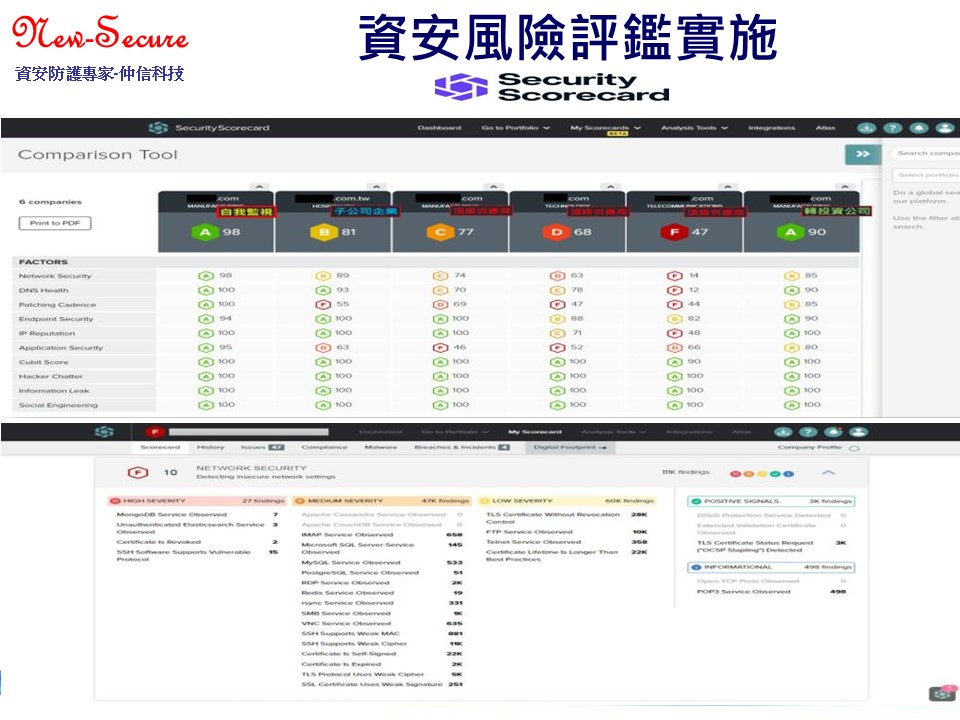The width and height of the screenshot is (960, 720).
Task: Open Dashboard in the upper navbar
Action: (439, 128)
